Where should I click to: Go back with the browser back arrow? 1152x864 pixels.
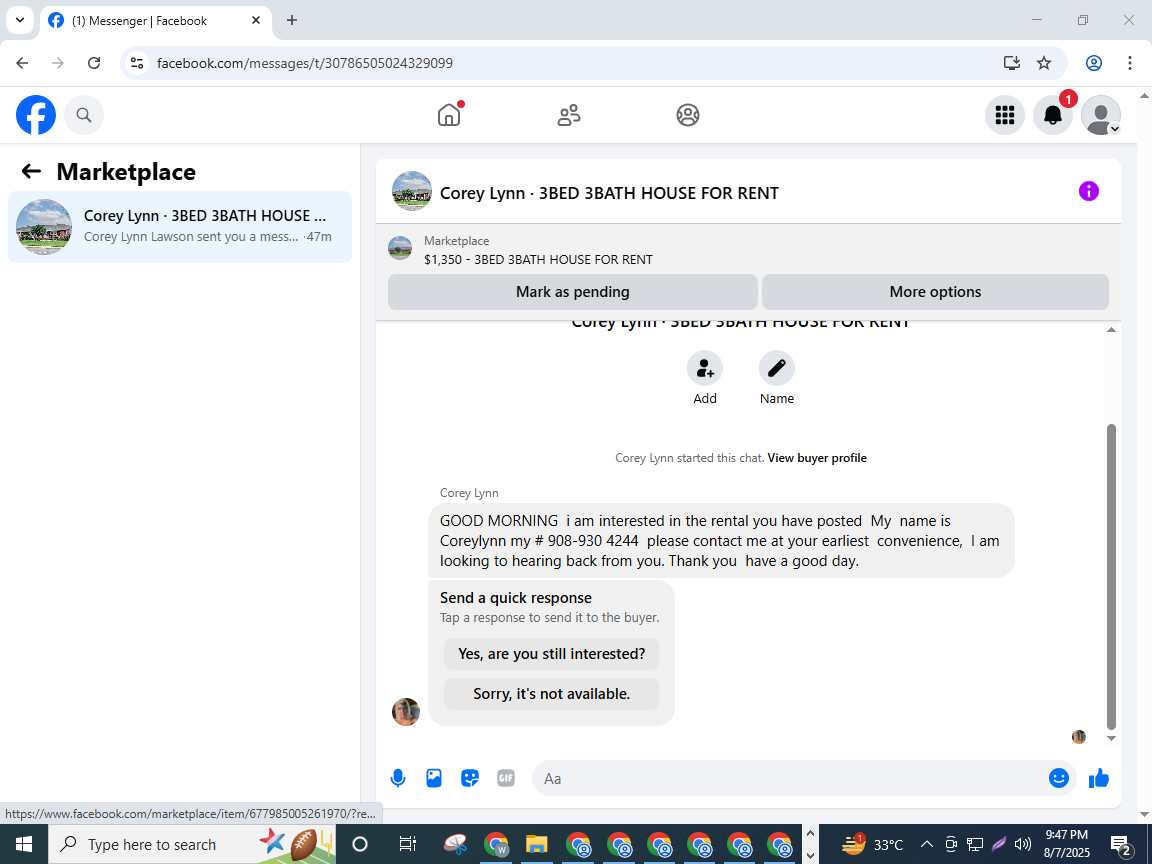point(22,63)
